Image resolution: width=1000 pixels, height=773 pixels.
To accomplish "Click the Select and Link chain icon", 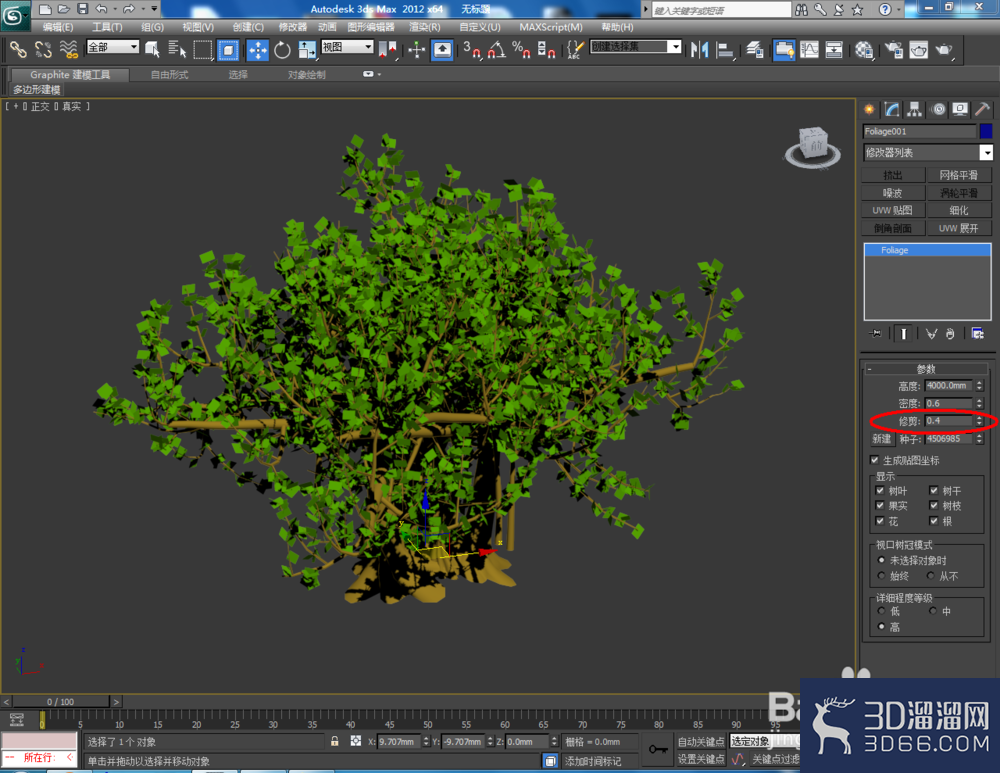I will coord(18,49).
